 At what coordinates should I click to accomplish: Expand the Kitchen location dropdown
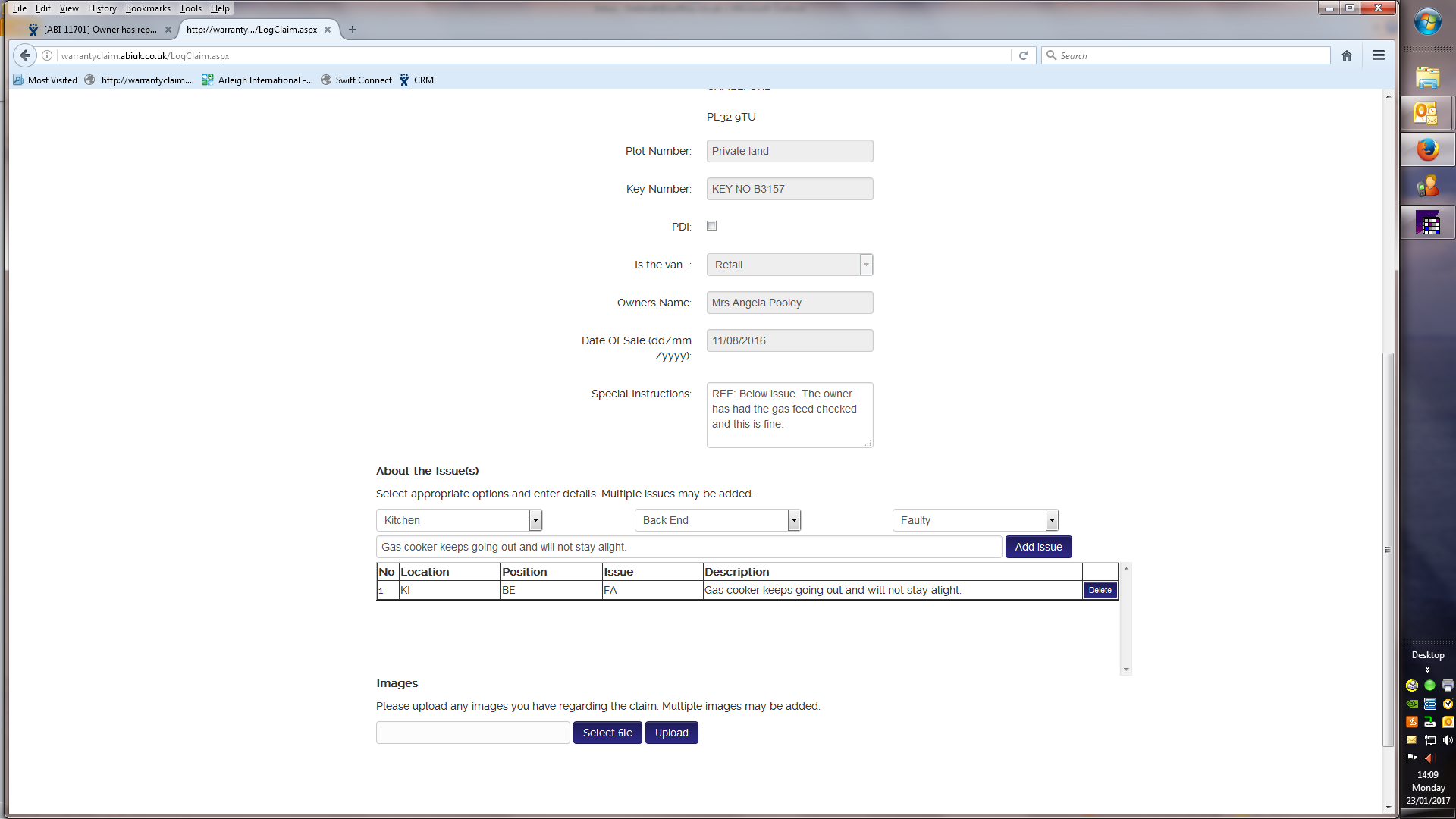pos(535,520)
